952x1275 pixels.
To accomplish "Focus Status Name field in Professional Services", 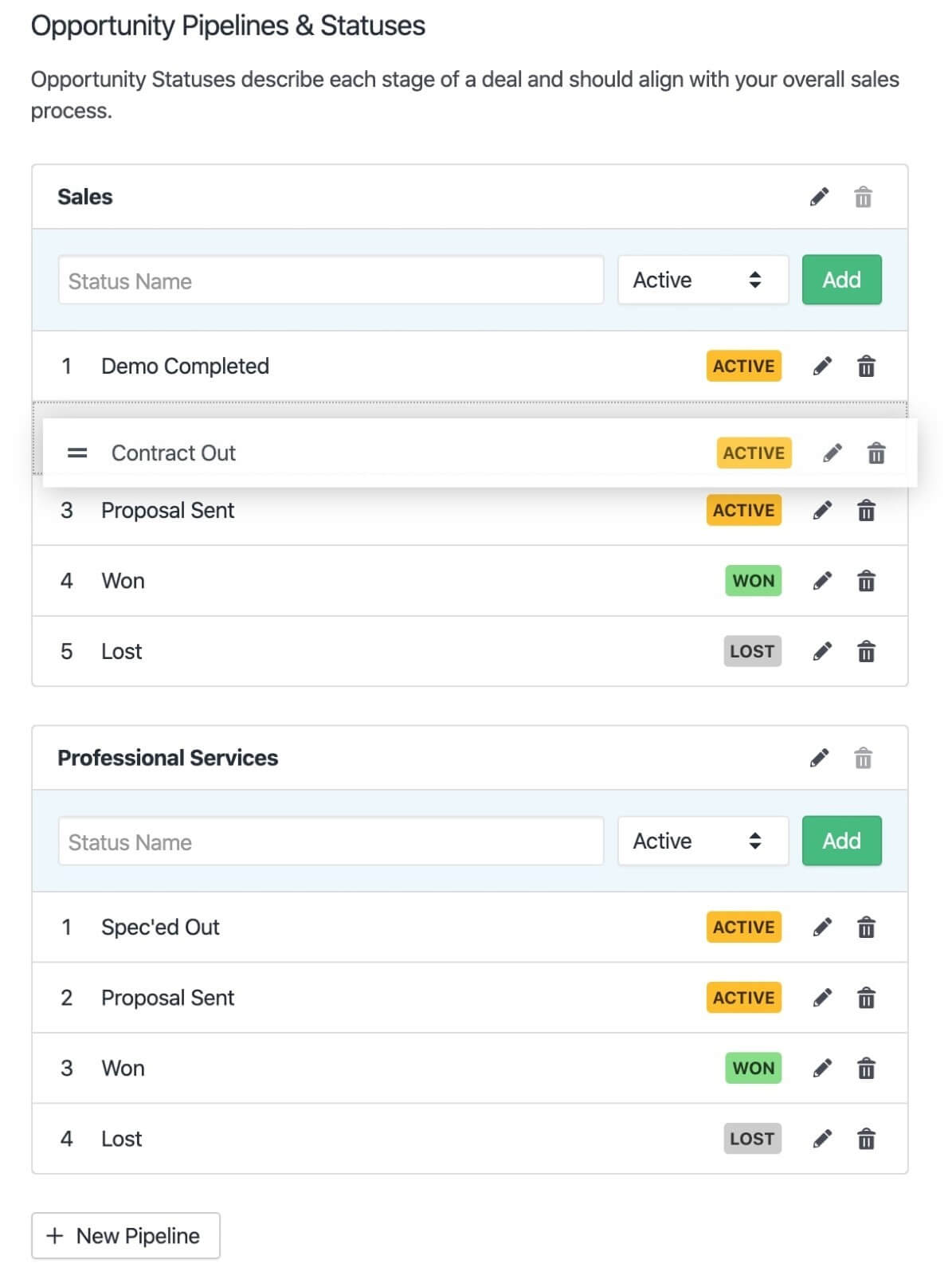I will point(331,841).
